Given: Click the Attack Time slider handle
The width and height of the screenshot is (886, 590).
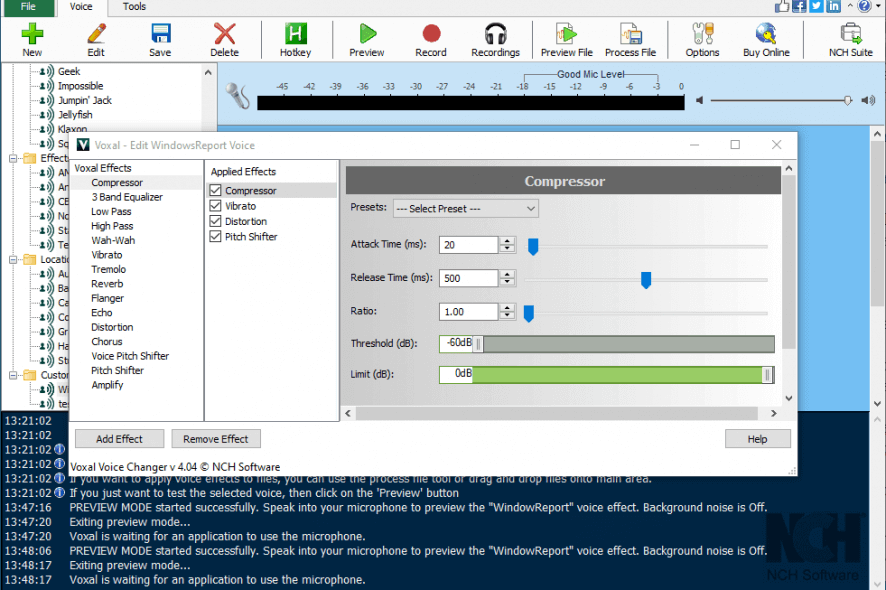Looking at the screenshot, I should 533,246.
